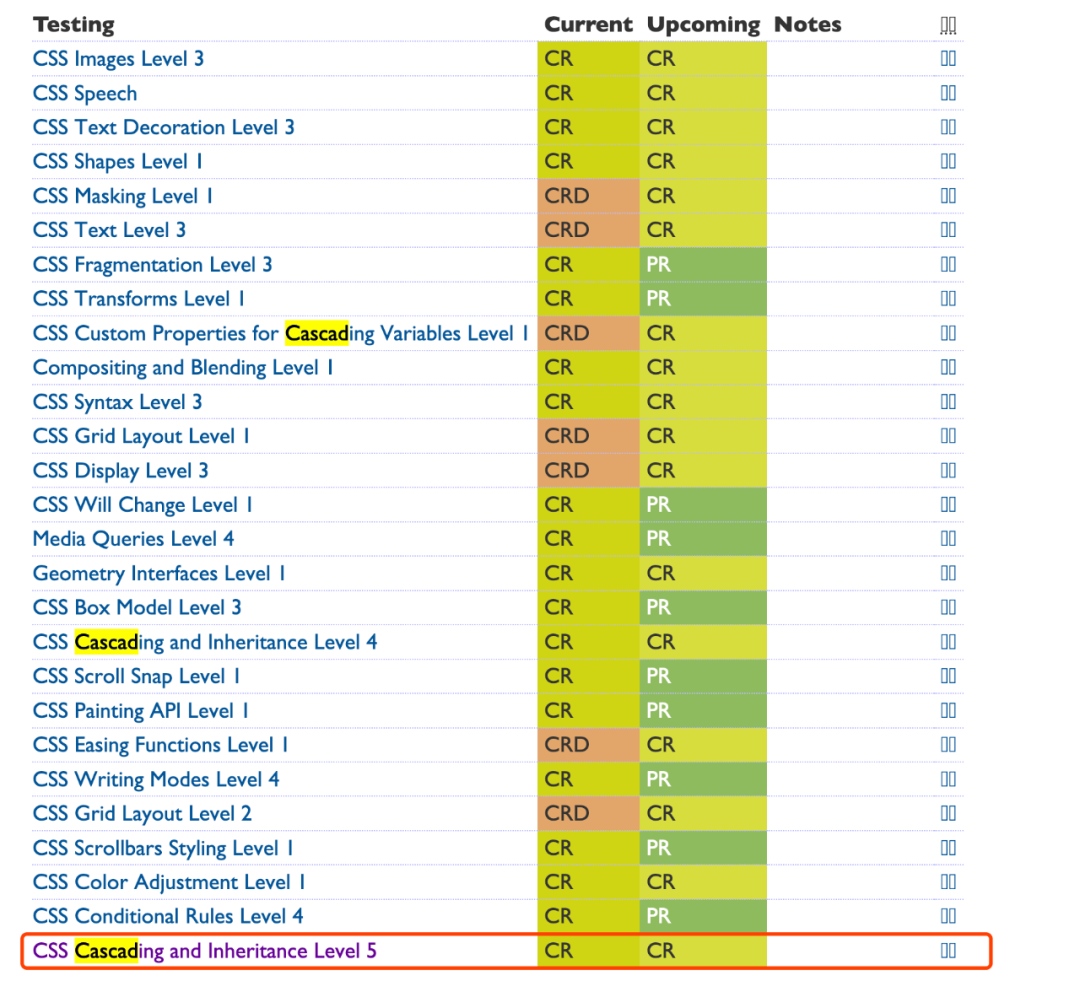Click the row-end icon for Compositing and Blending Level 1
The image size is (1080, 981).
click(948, 367)
